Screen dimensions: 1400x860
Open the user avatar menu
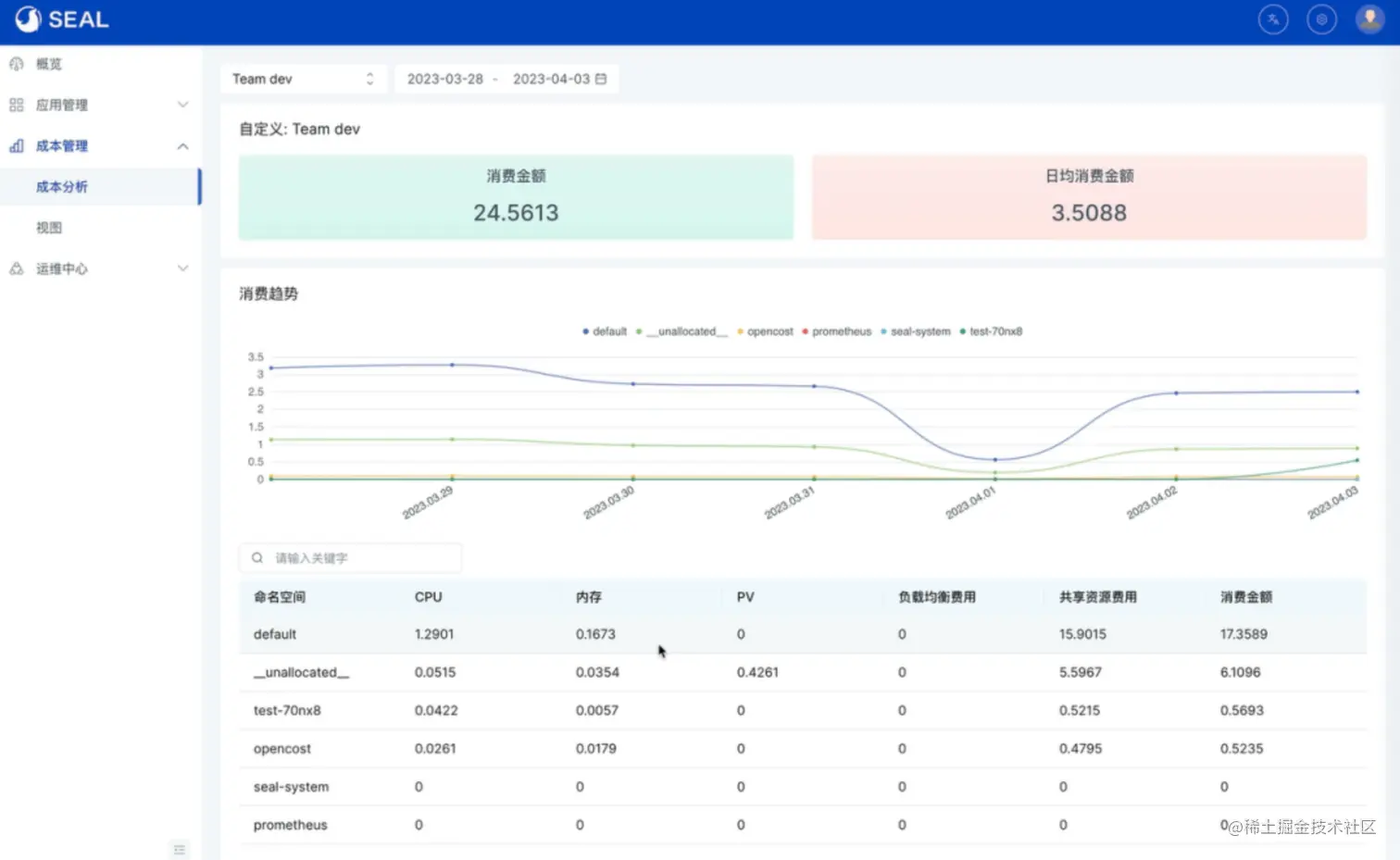[x=1369, y=19]
